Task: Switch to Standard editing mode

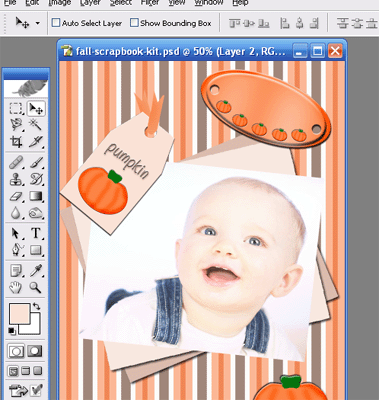Action: (16, 351)
